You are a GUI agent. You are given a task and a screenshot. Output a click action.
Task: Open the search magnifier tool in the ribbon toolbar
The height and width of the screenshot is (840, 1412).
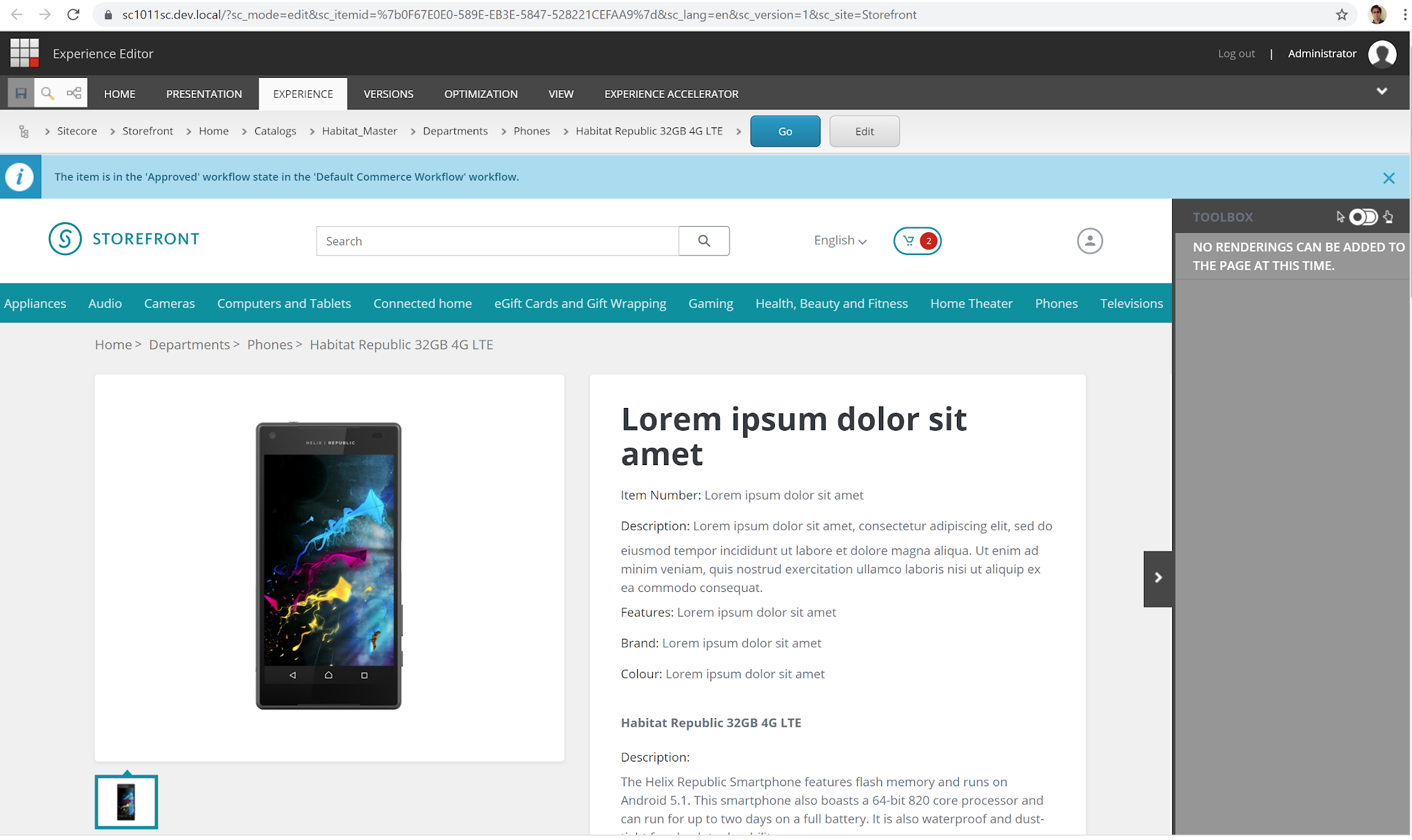pyautogui.click(x=47, y=92)
